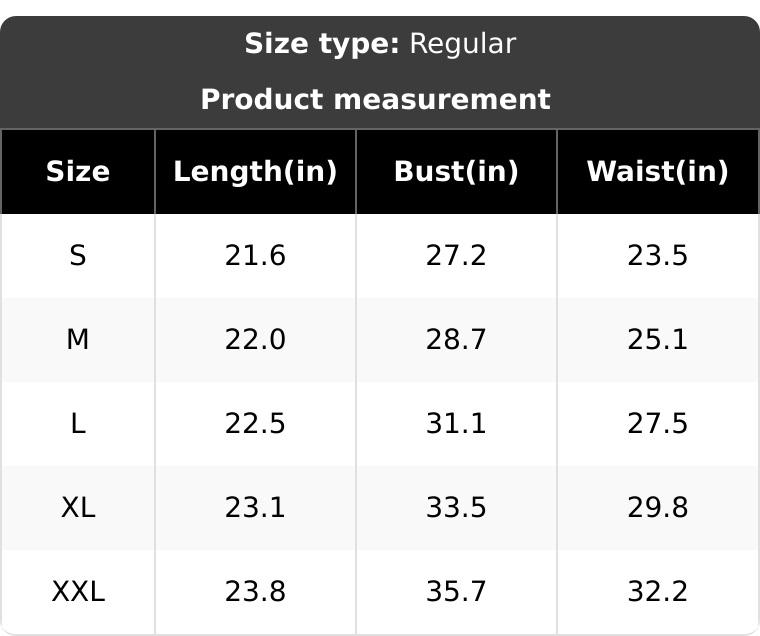
Task: Click the 32.2 waist value for XXL
Action: pyautogui.click(x=658, y=591)
